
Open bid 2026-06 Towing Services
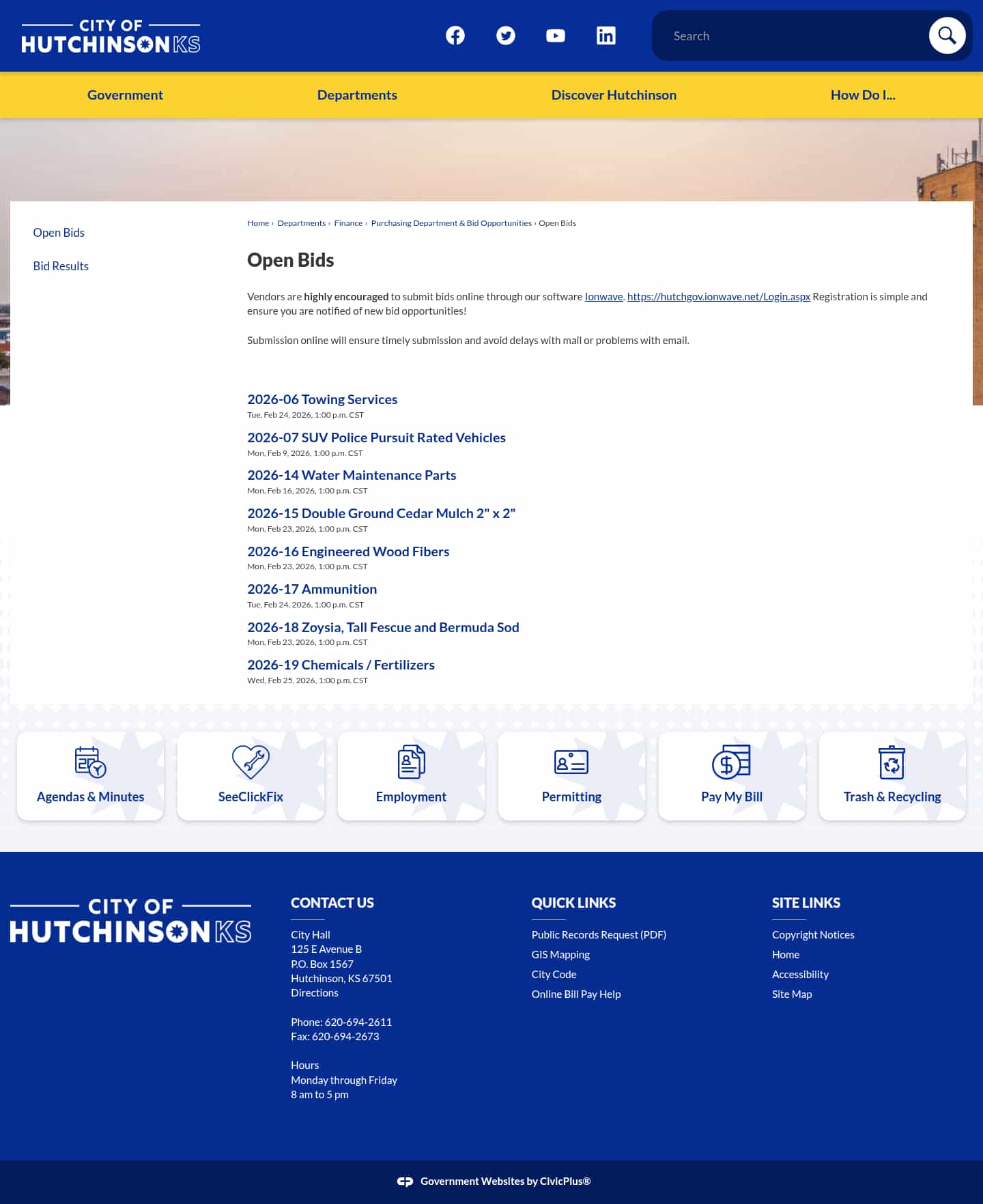pyautogui.click(x=322, y=399)
